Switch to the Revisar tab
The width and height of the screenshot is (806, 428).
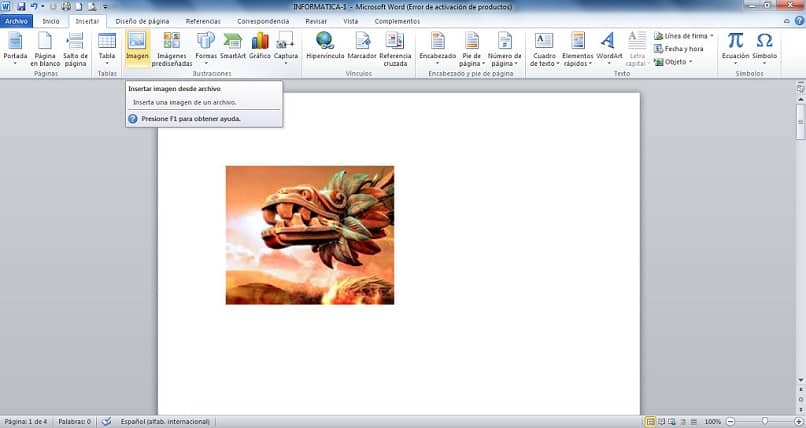tap(316, 21)
